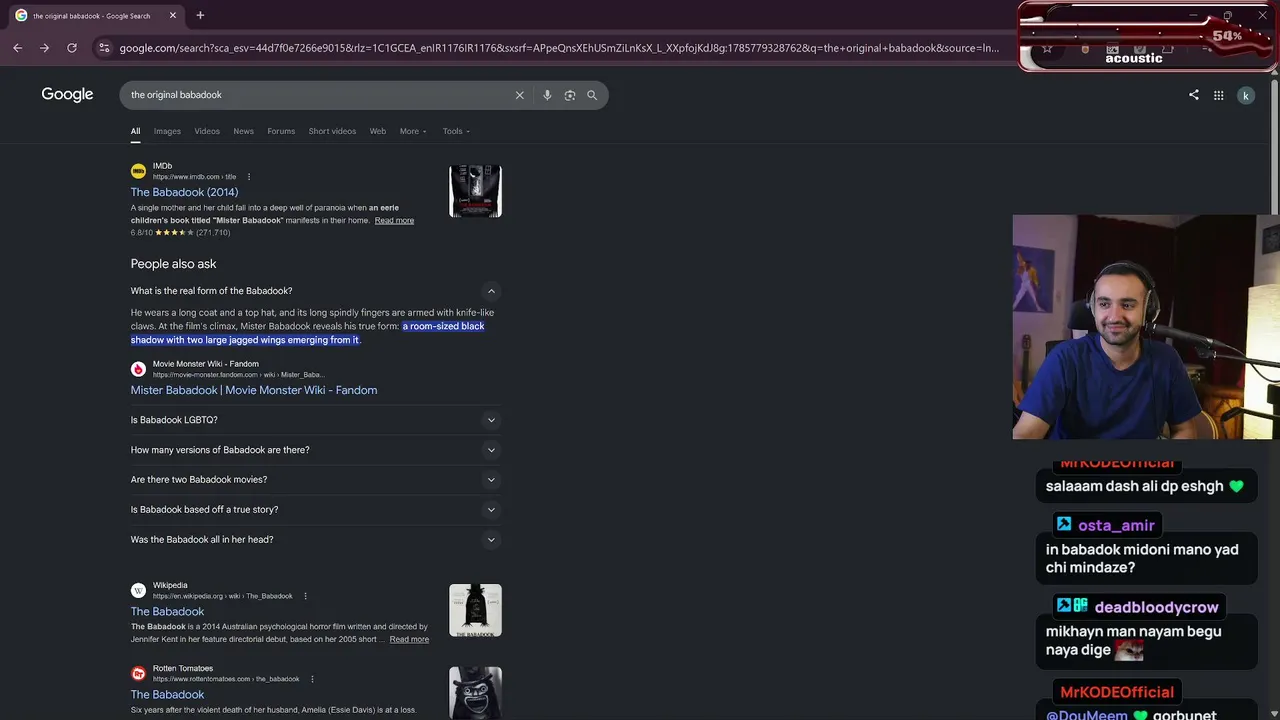Open the Wikipedia Babadook poster thumbnail
The image size is (1280, 720).
point(475,610)
